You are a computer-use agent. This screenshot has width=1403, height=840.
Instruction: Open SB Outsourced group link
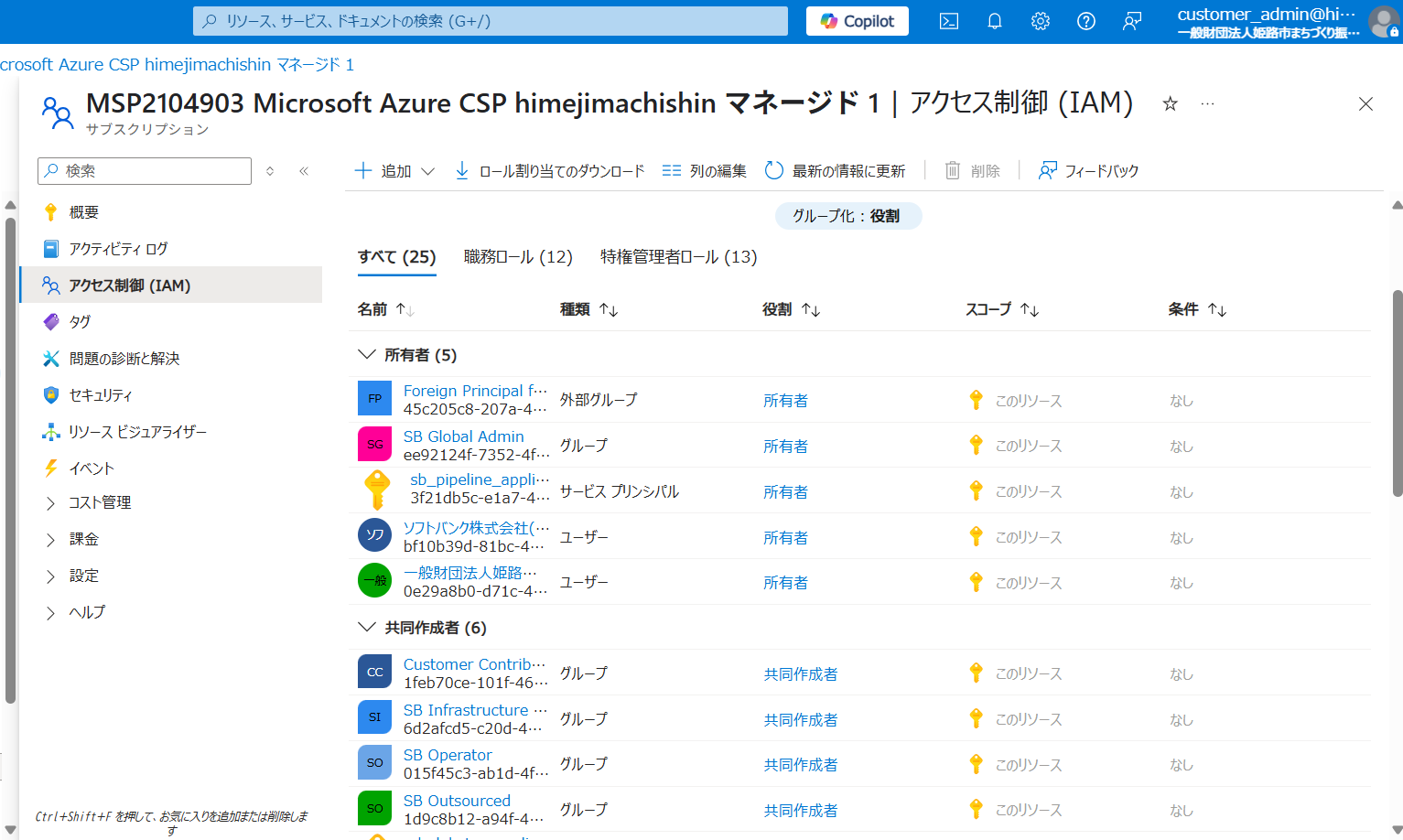[457, 801]
